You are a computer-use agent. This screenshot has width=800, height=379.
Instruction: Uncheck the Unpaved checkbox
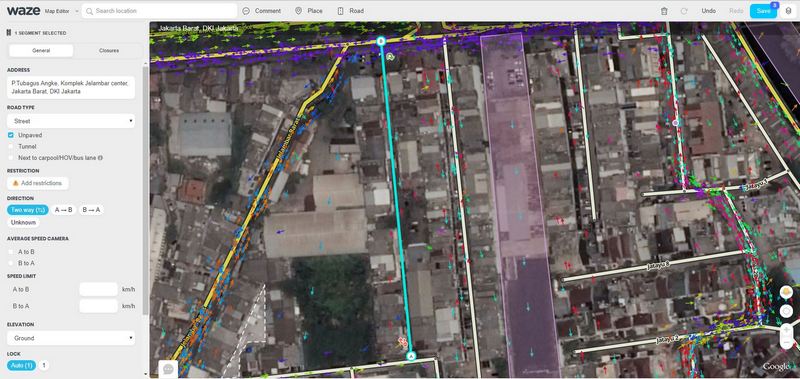point(11,135)
